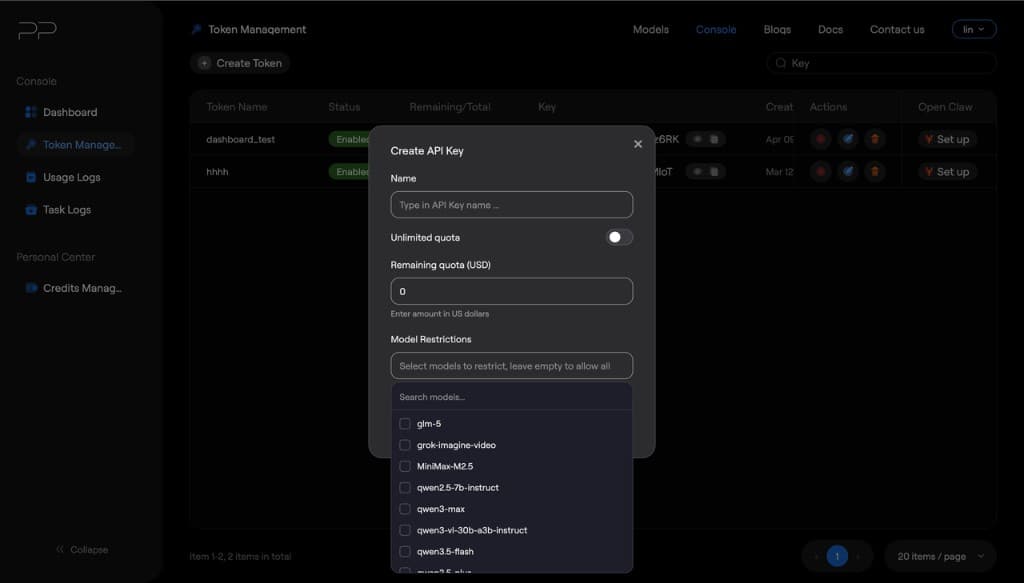Viewport: 1024px width, 583px height.
Task: Click the Key search field
Action: pyautogui.click(x=882, y=63)
